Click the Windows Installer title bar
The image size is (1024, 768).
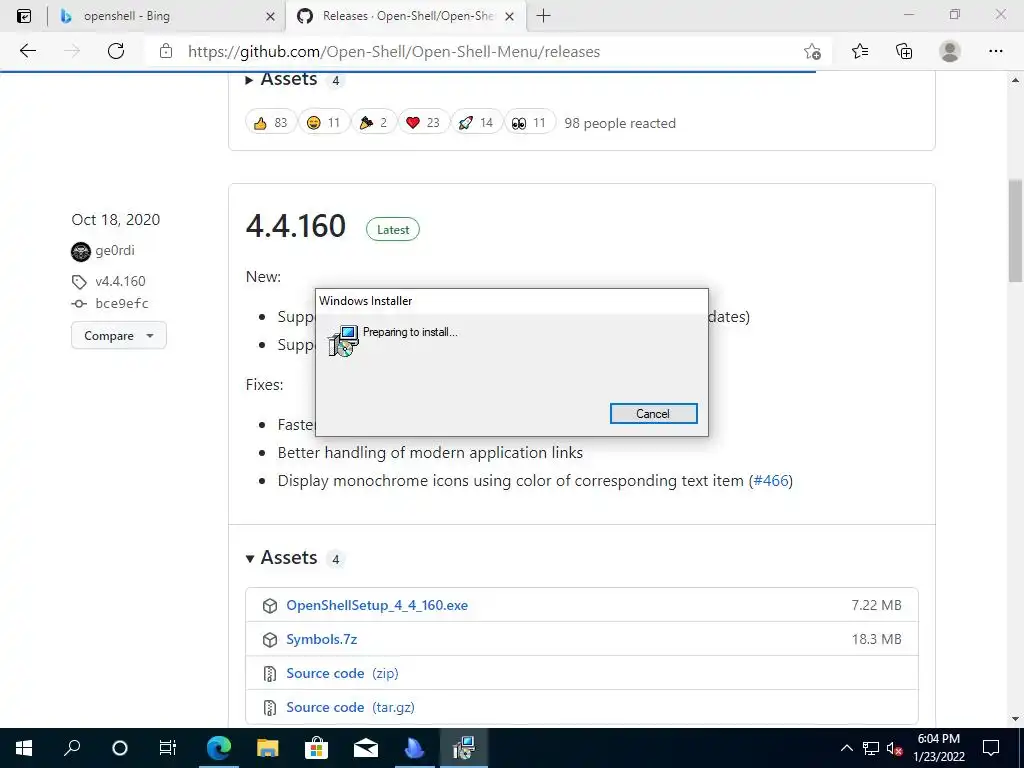click(512, 301)
